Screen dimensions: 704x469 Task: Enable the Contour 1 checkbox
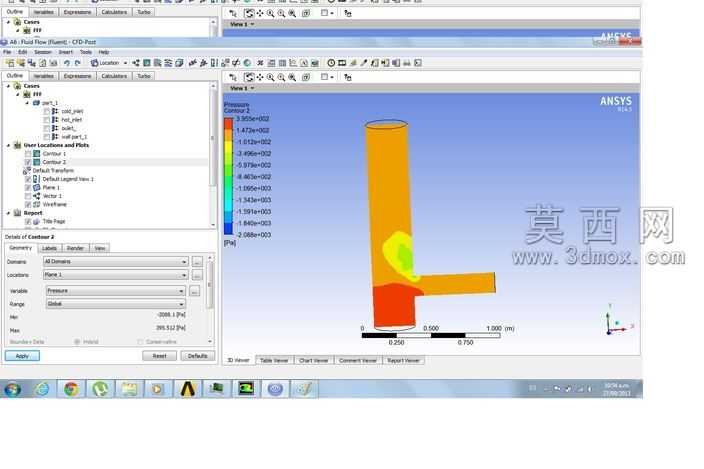(x=28, y=154)
